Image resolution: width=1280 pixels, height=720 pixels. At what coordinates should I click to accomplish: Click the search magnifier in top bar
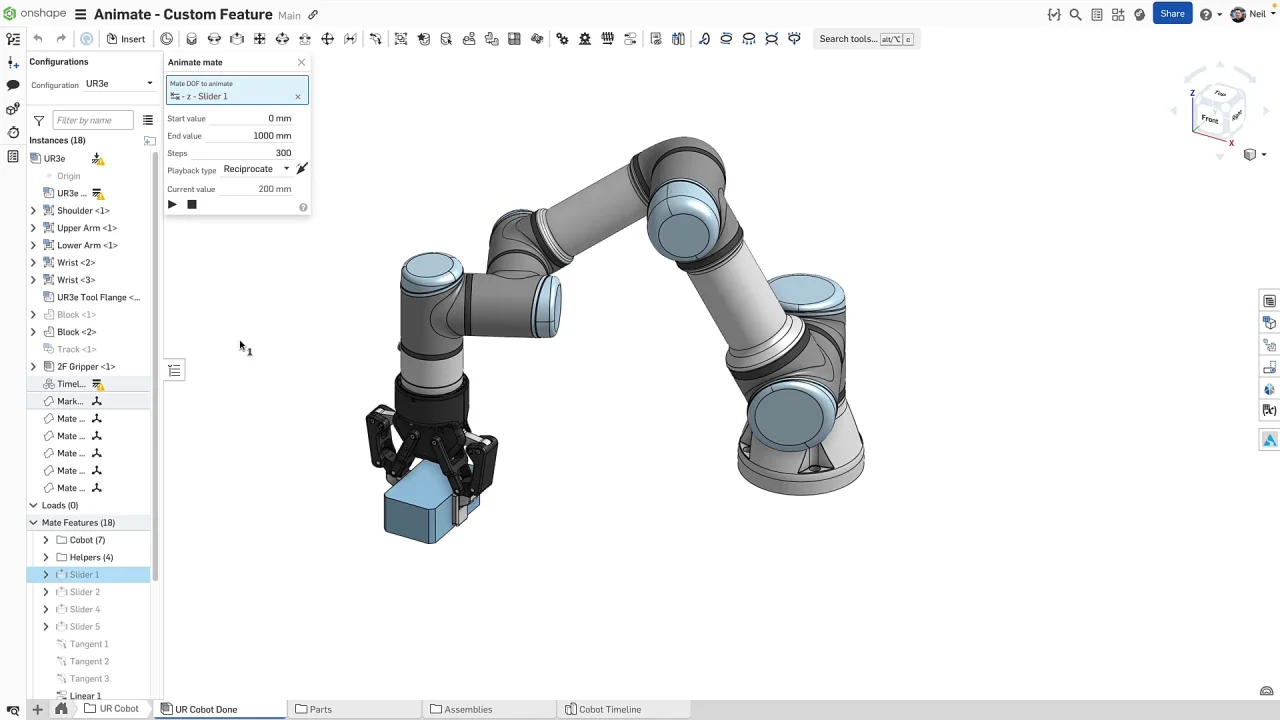(x=1075, y=14)
